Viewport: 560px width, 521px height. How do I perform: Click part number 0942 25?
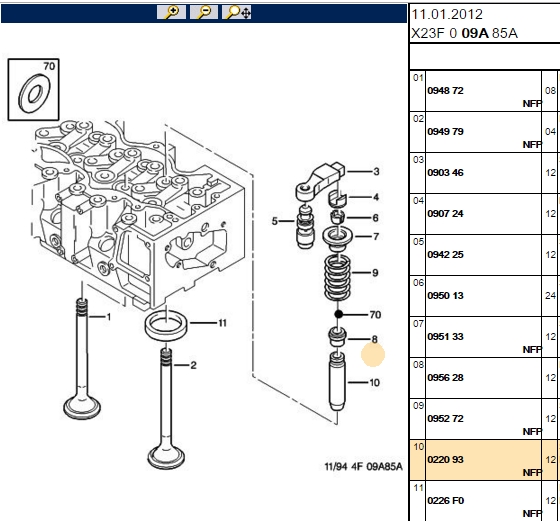[445, 255]
